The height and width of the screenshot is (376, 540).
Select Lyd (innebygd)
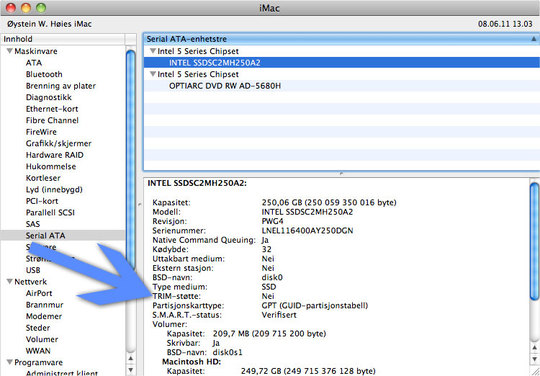54,190
